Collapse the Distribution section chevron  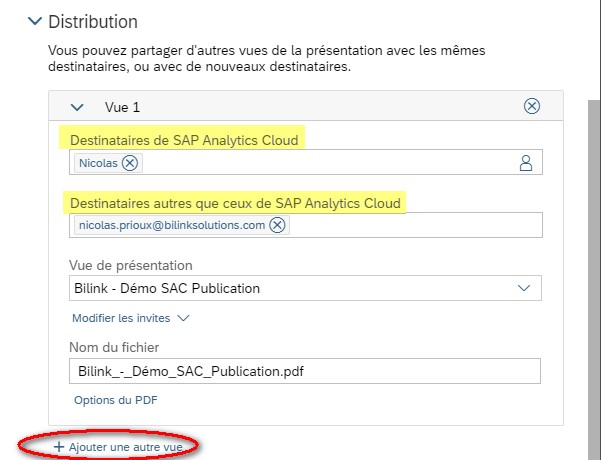pos(35,21)
